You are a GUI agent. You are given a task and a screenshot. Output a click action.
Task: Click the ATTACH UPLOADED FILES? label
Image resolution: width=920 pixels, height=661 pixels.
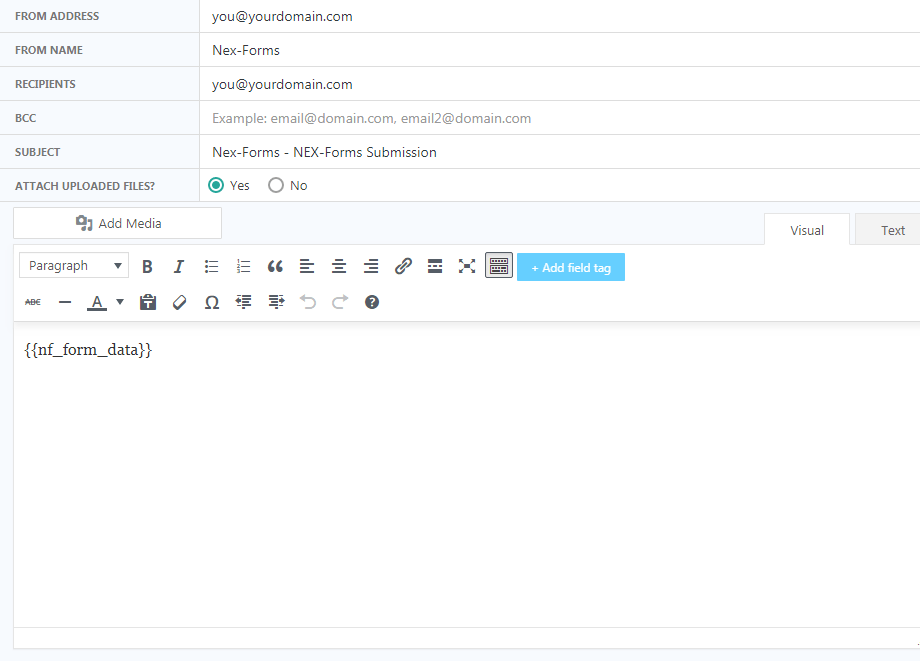[x=85, y=186]
